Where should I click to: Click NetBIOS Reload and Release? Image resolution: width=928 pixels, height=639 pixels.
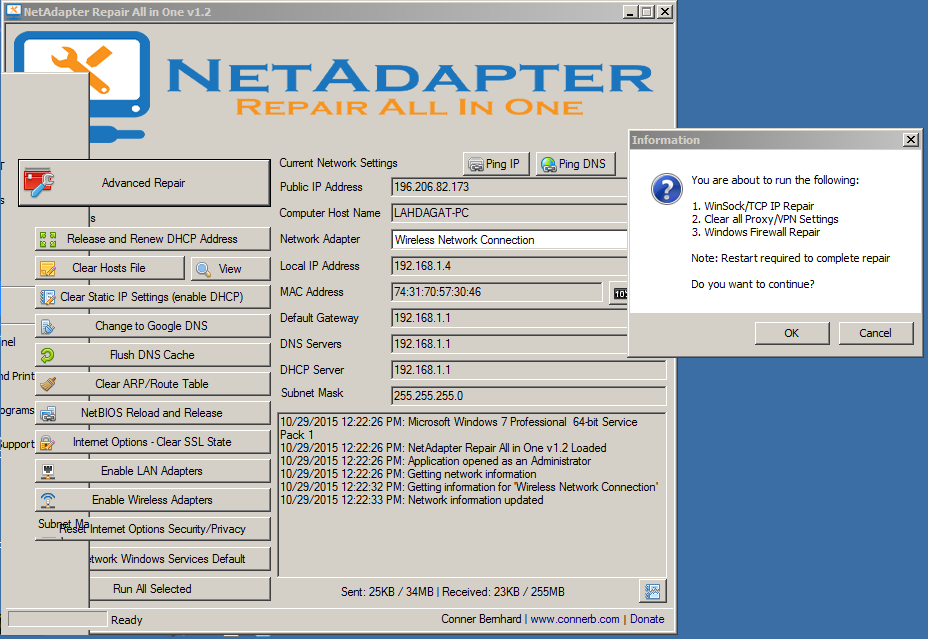coord(153,413)
